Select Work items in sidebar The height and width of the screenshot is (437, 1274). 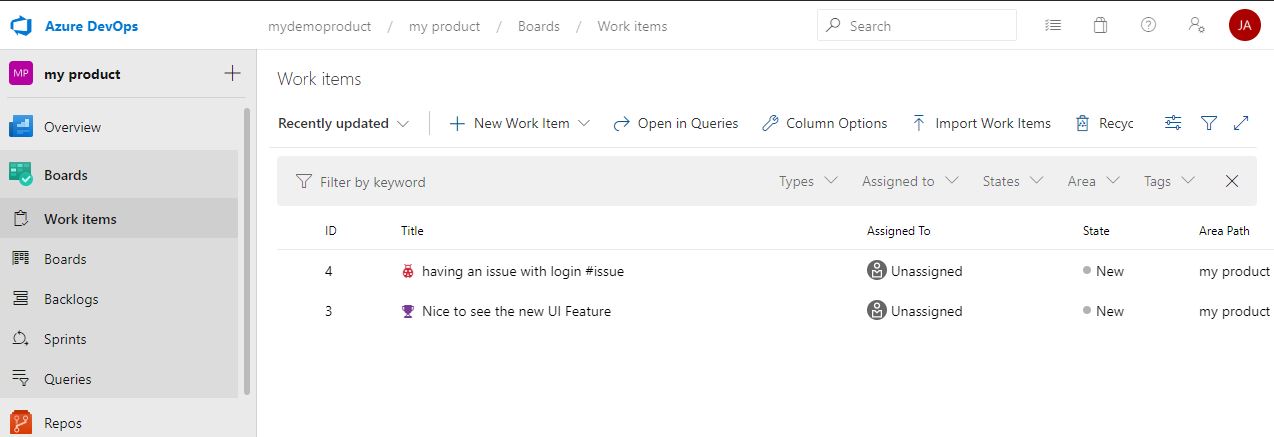tap(119, 219)
